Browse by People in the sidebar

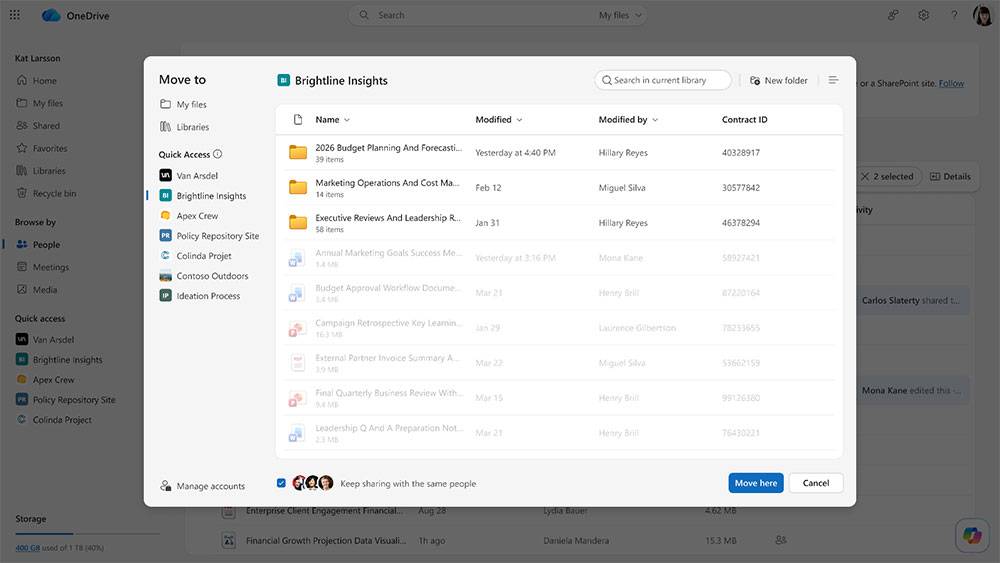pos(38,244)
